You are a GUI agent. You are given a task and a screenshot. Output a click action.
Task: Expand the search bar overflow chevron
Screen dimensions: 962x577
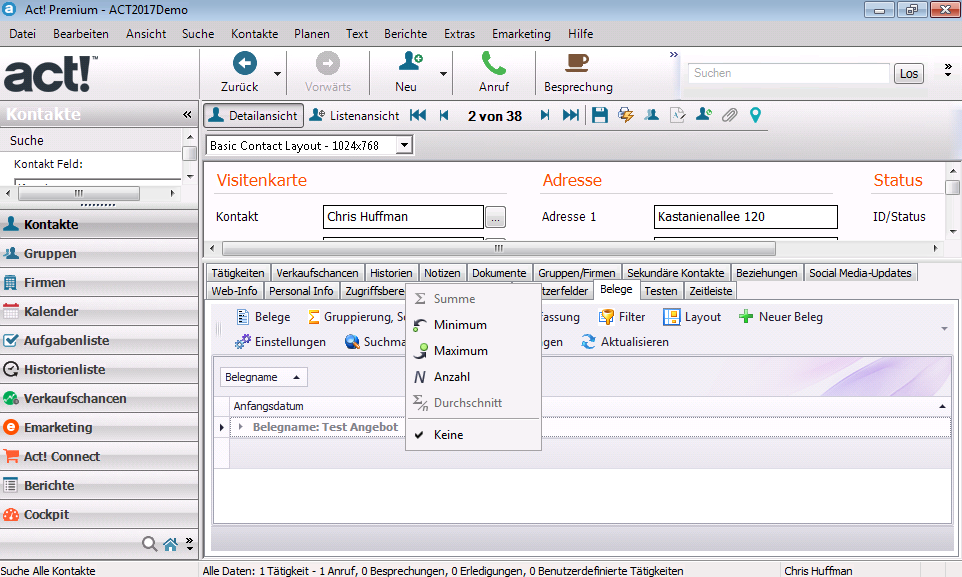coord(948,69)
